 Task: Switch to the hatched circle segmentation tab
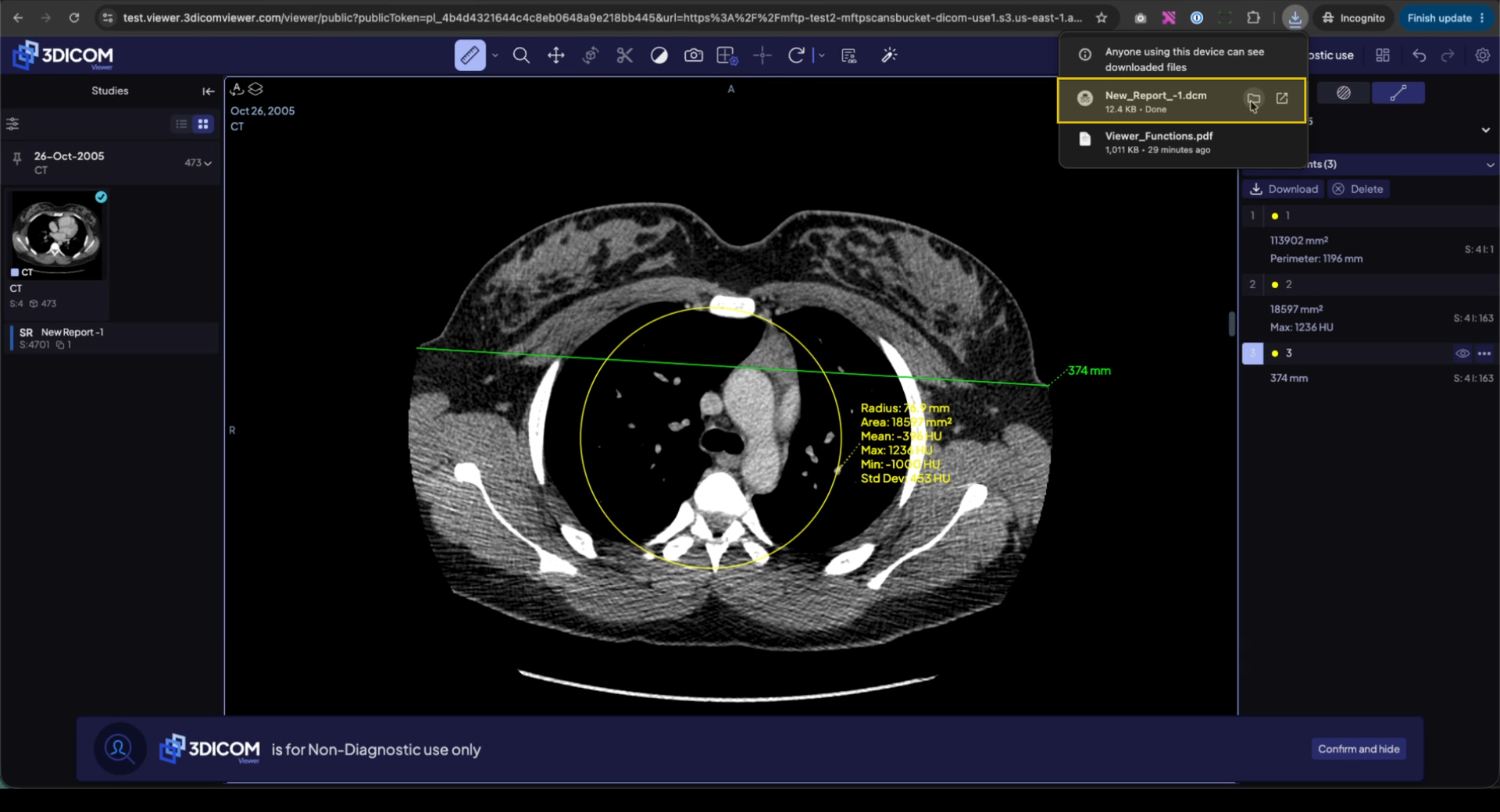(1344, 93)
